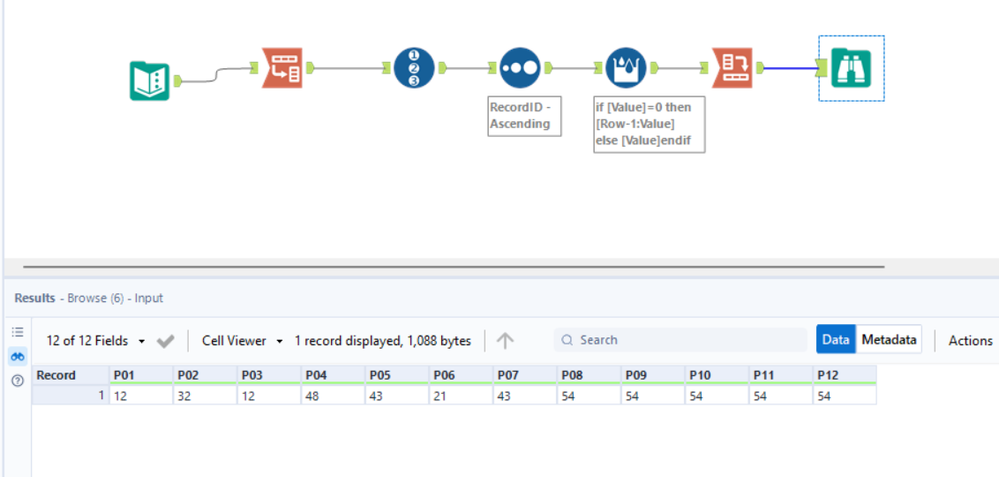
Task: Select the Transpose tool icon
Action: (x=282, y=68)
